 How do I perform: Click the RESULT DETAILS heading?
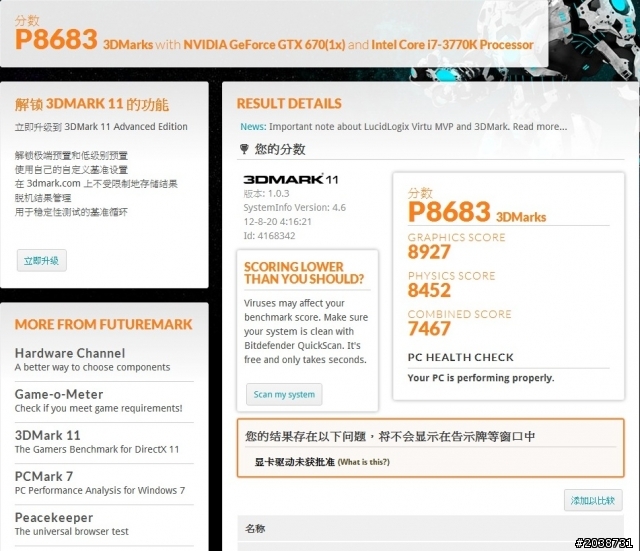289,104
